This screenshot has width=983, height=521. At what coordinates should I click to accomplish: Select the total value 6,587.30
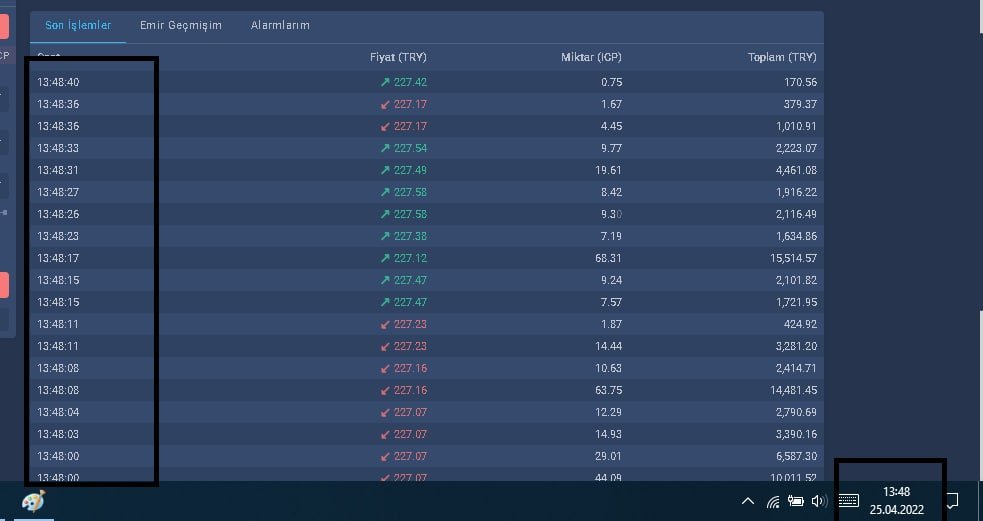pos(796,456)
